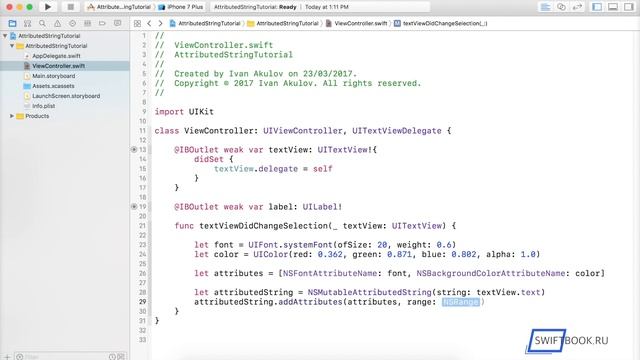Toggle the Utilities pane visibility
The height and width of the screenshot is (360, 640).
click(629, 7)
